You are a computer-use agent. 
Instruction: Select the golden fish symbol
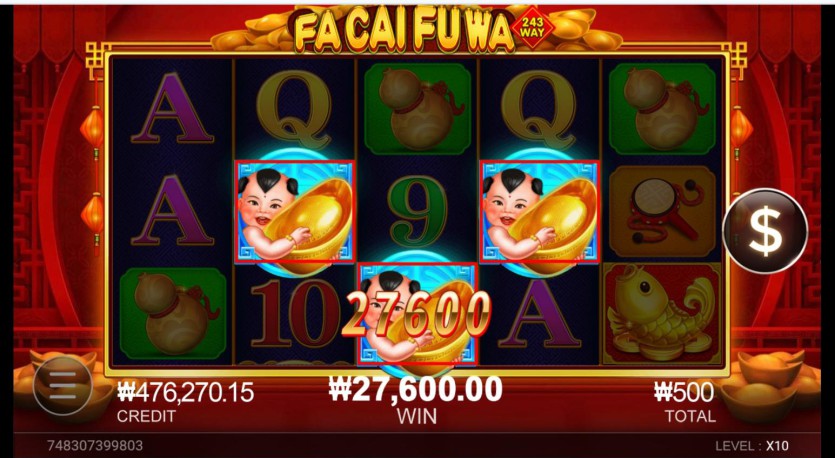[662, 313]
